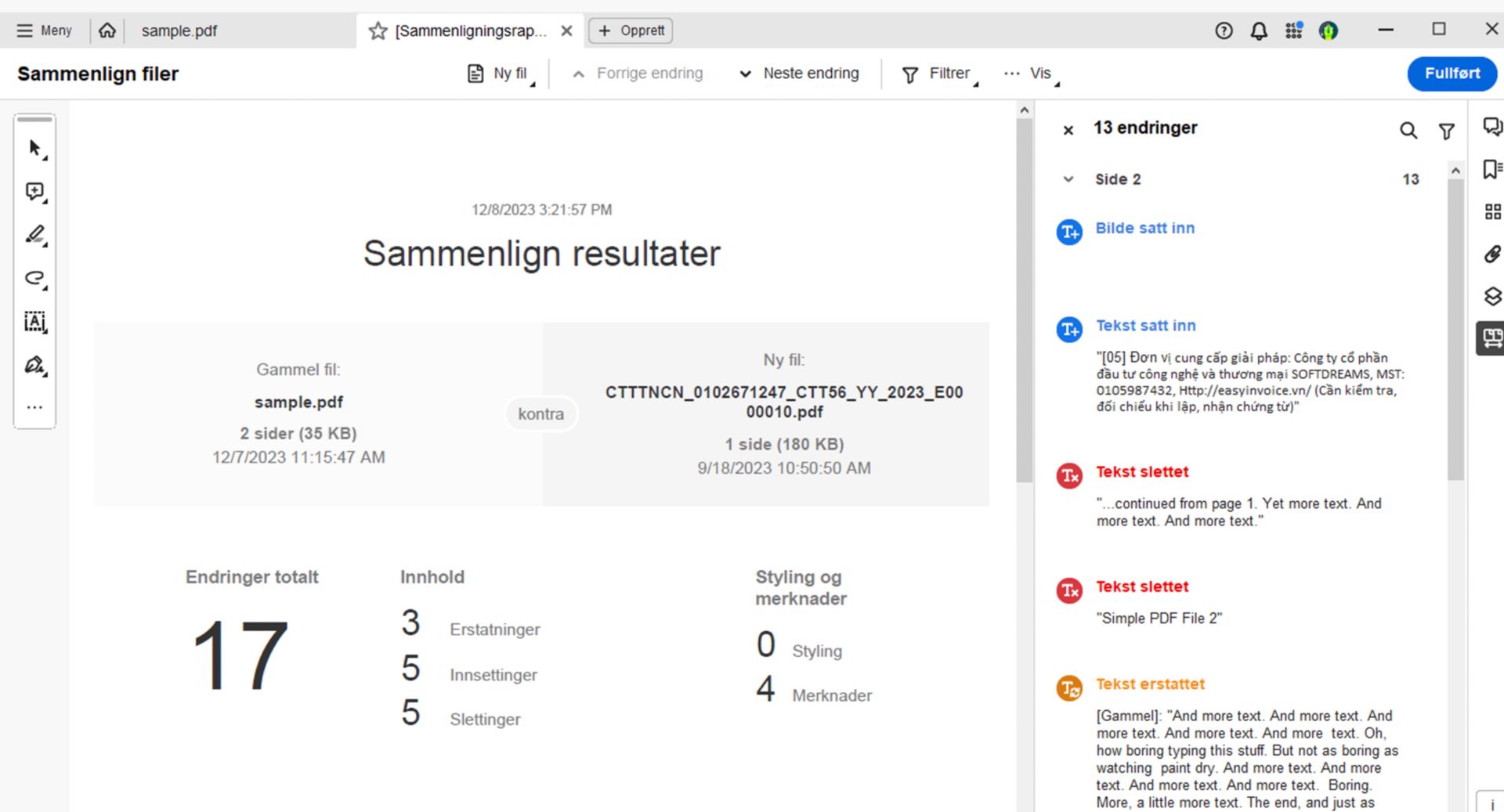This screenshot has width=1504, height=812.
Task: Open the bookmarks side panel
Action: click(x=1491, y=169)
